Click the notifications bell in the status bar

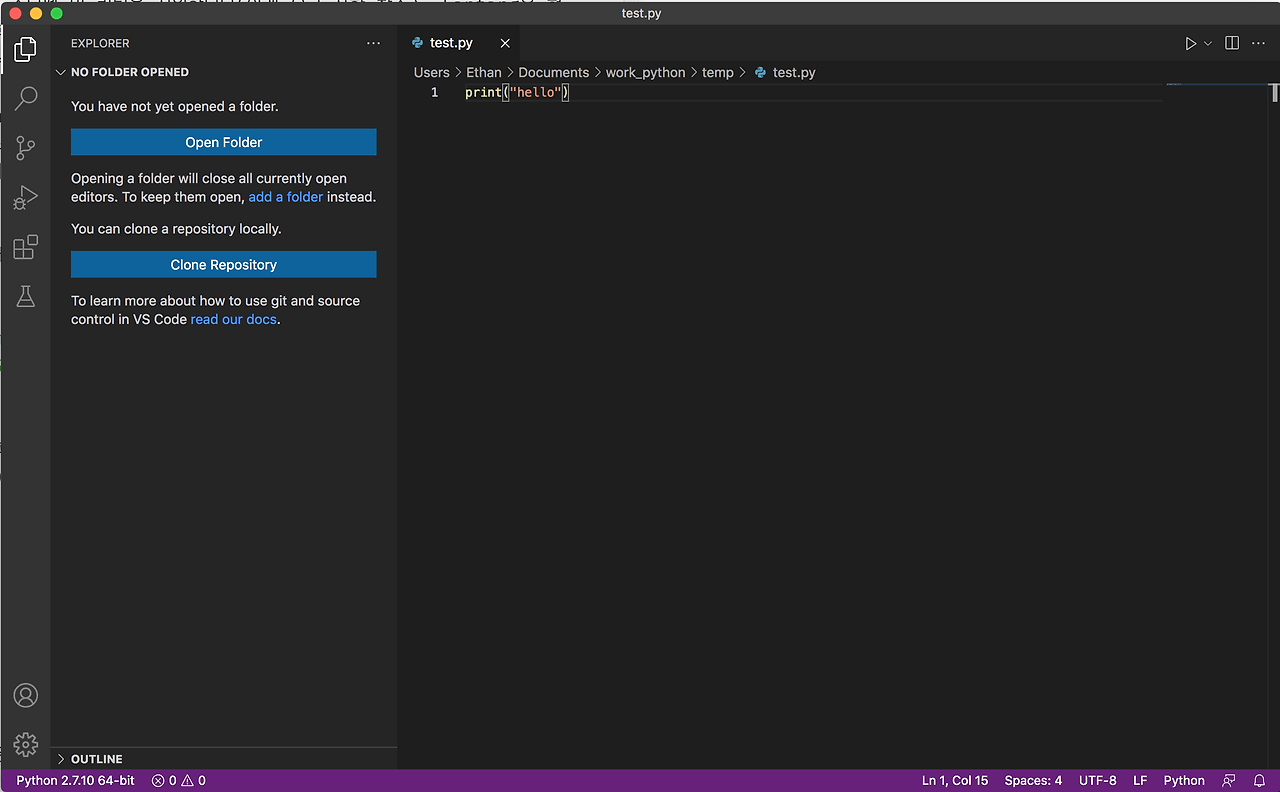pyautogui.click(x=1259, y=780)
